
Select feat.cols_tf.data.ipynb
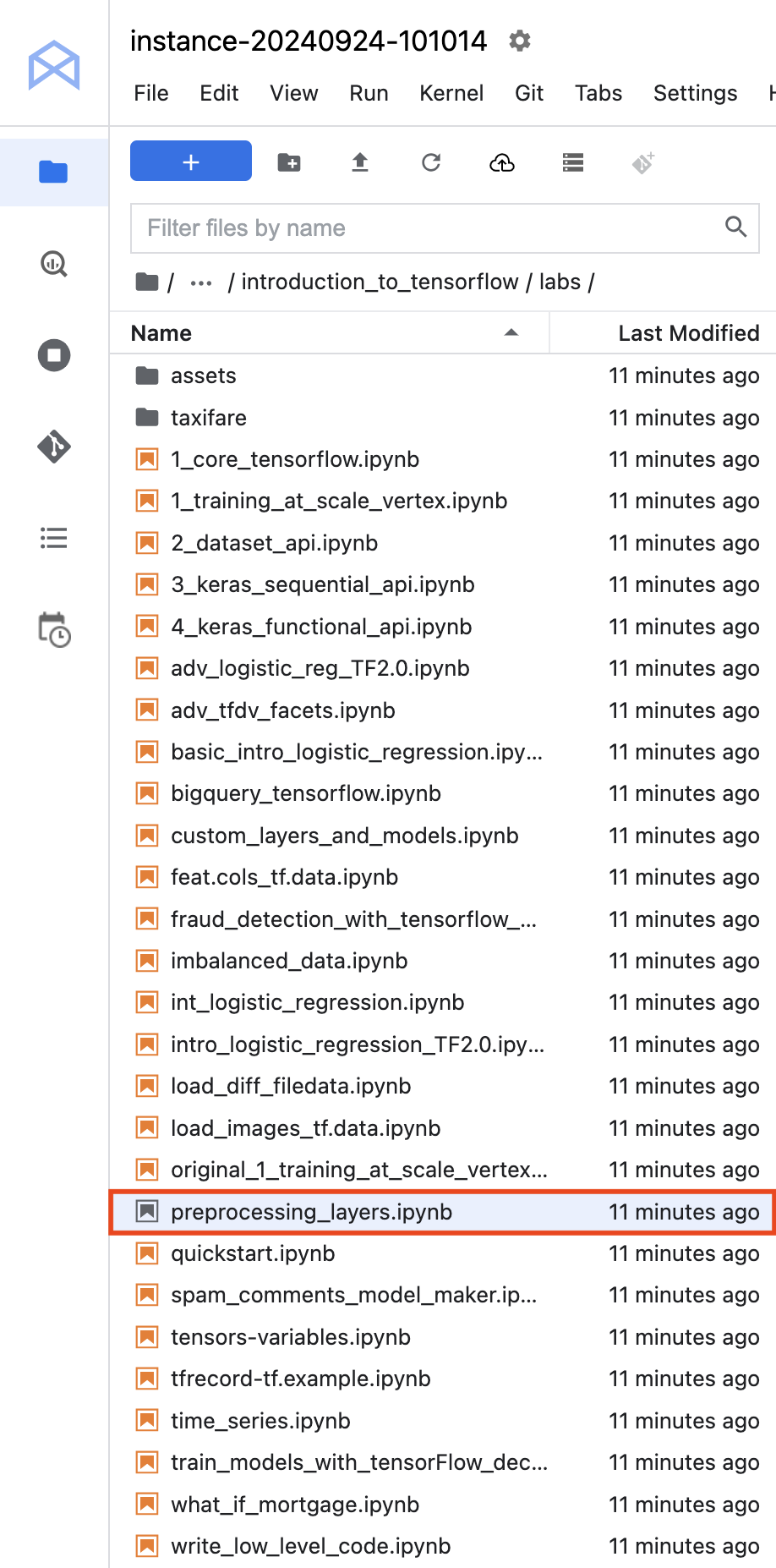click(443, 877)
